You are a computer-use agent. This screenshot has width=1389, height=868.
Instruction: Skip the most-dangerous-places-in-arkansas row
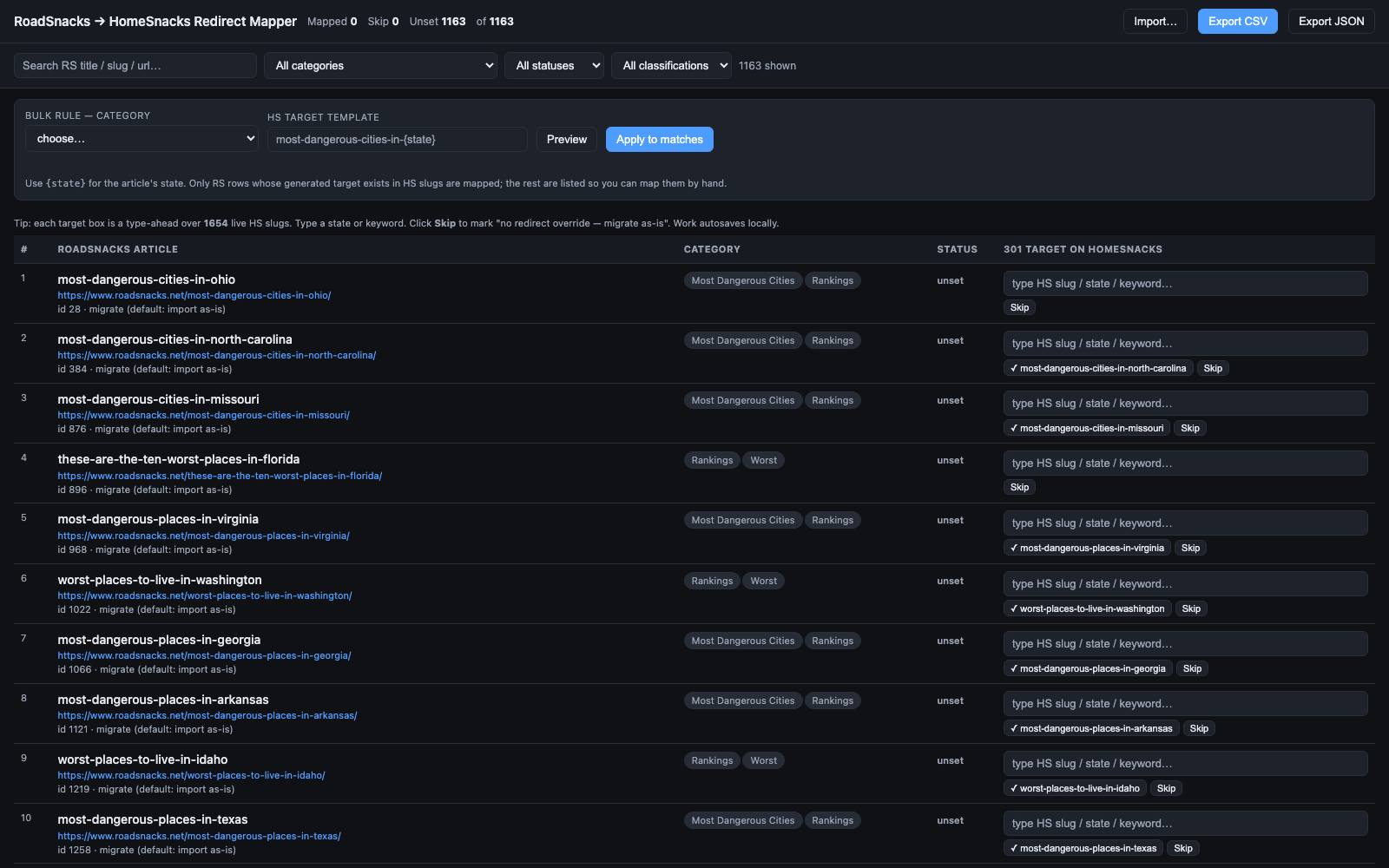(1199, 729)
